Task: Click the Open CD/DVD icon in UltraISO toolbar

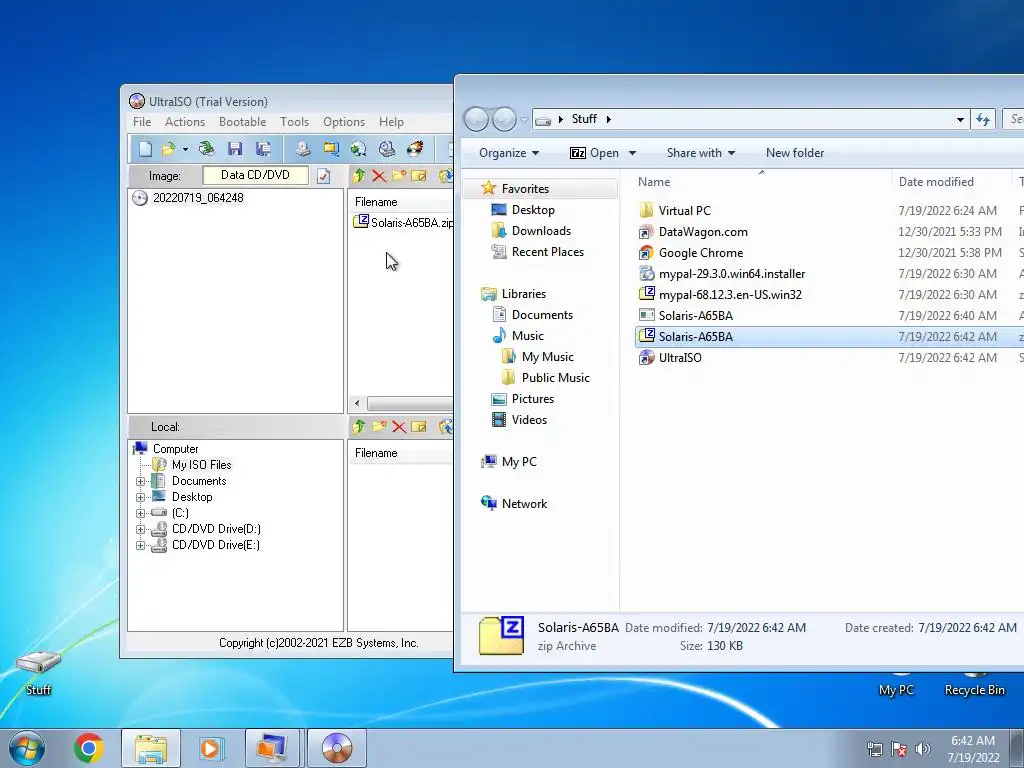Action: 207,149
